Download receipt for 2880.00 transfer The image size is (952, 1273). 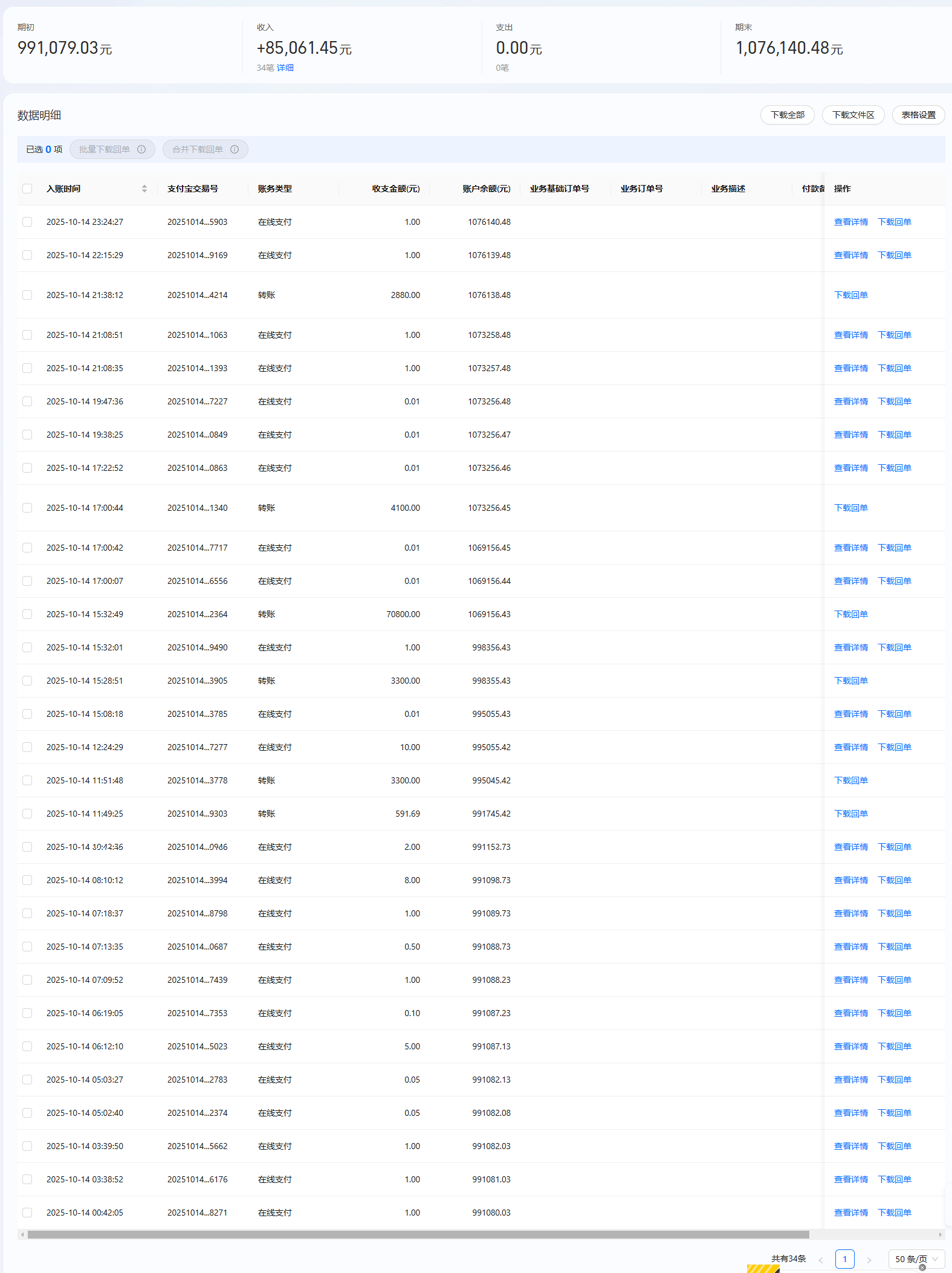tap(850, 295)
